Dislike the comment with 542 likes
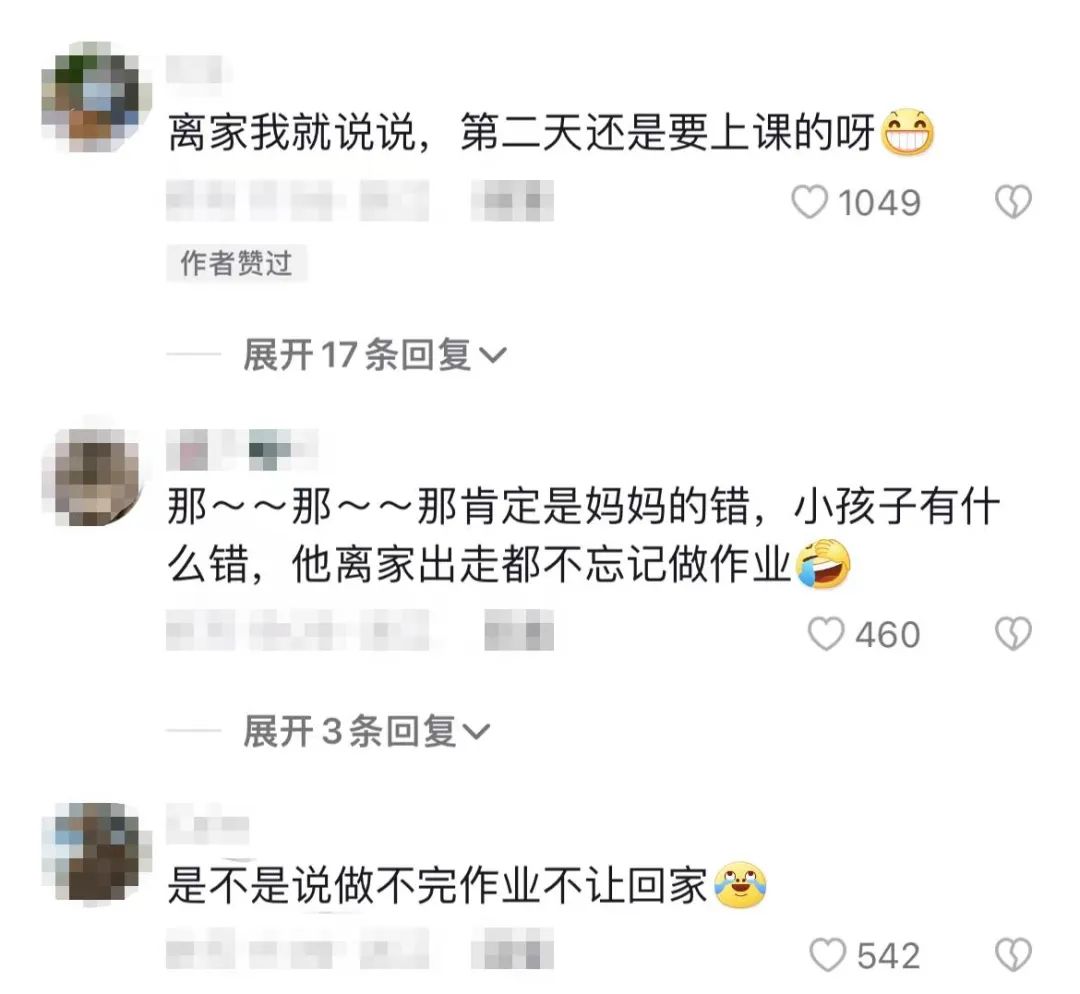 pos(1013,955)
